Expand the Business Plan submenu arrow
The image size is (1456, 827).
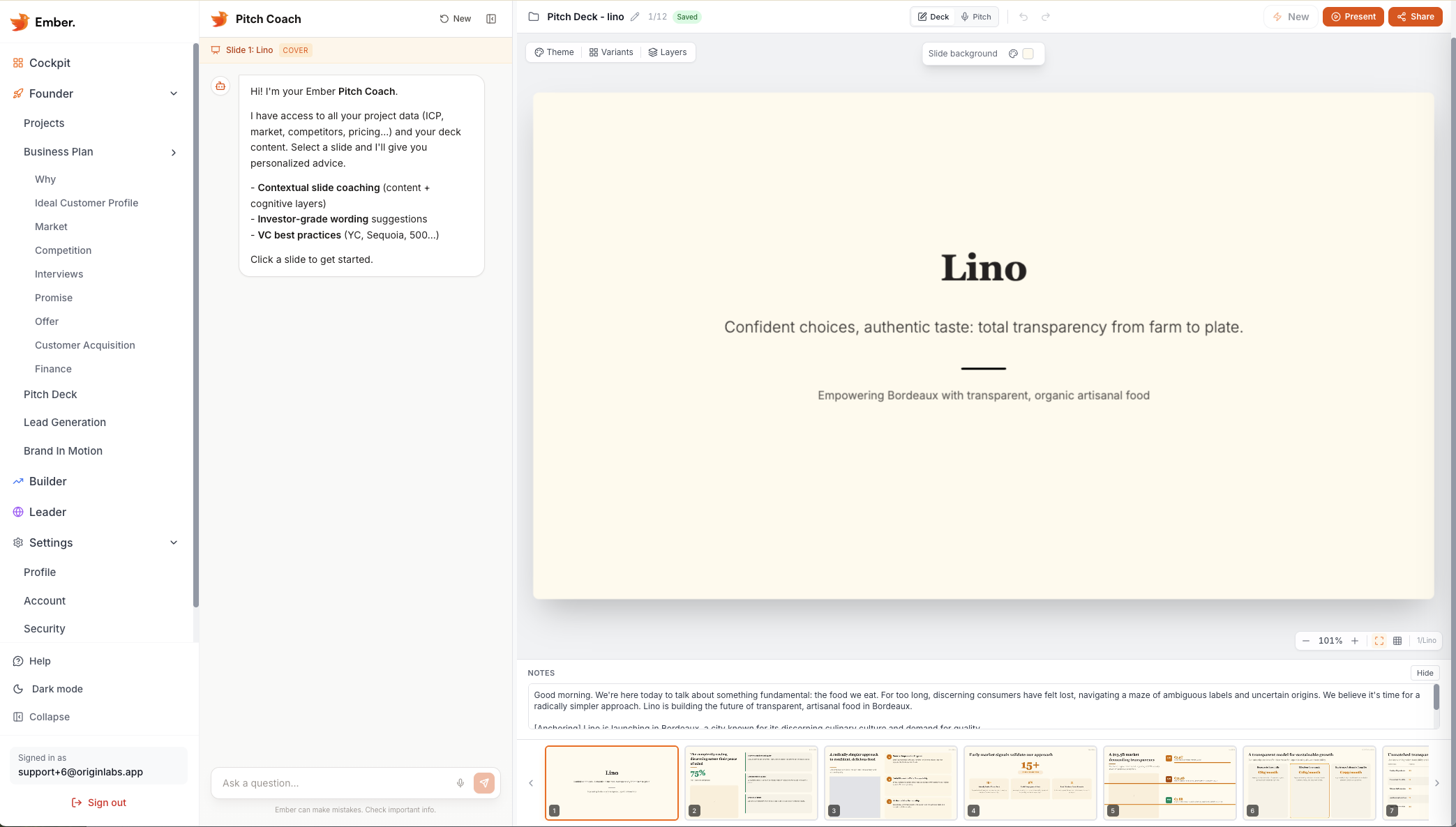click(x=174, y=152)
